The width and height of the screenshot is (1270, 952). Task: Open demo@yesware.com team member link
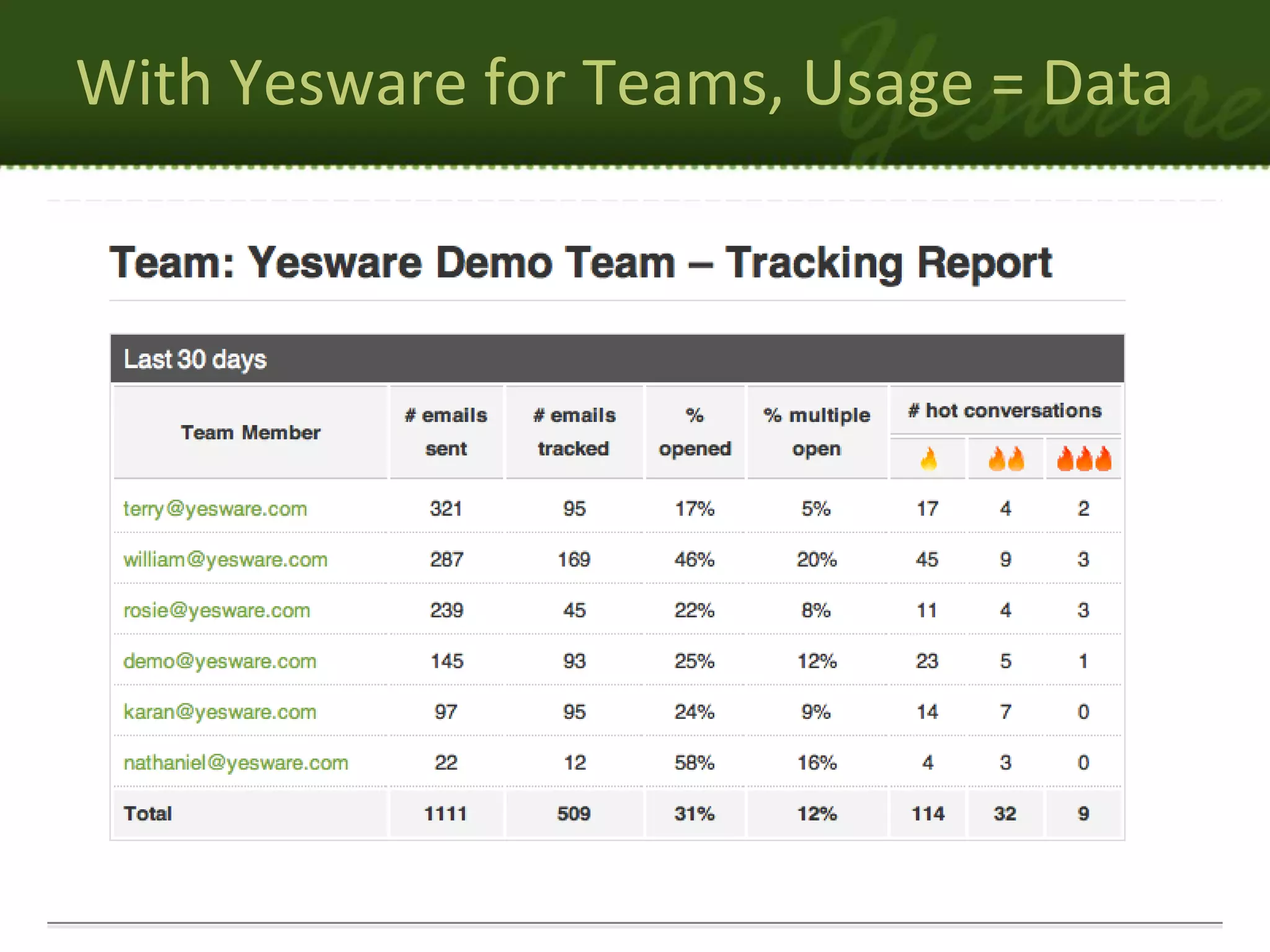pyautogui.click(x=220, y=661)
